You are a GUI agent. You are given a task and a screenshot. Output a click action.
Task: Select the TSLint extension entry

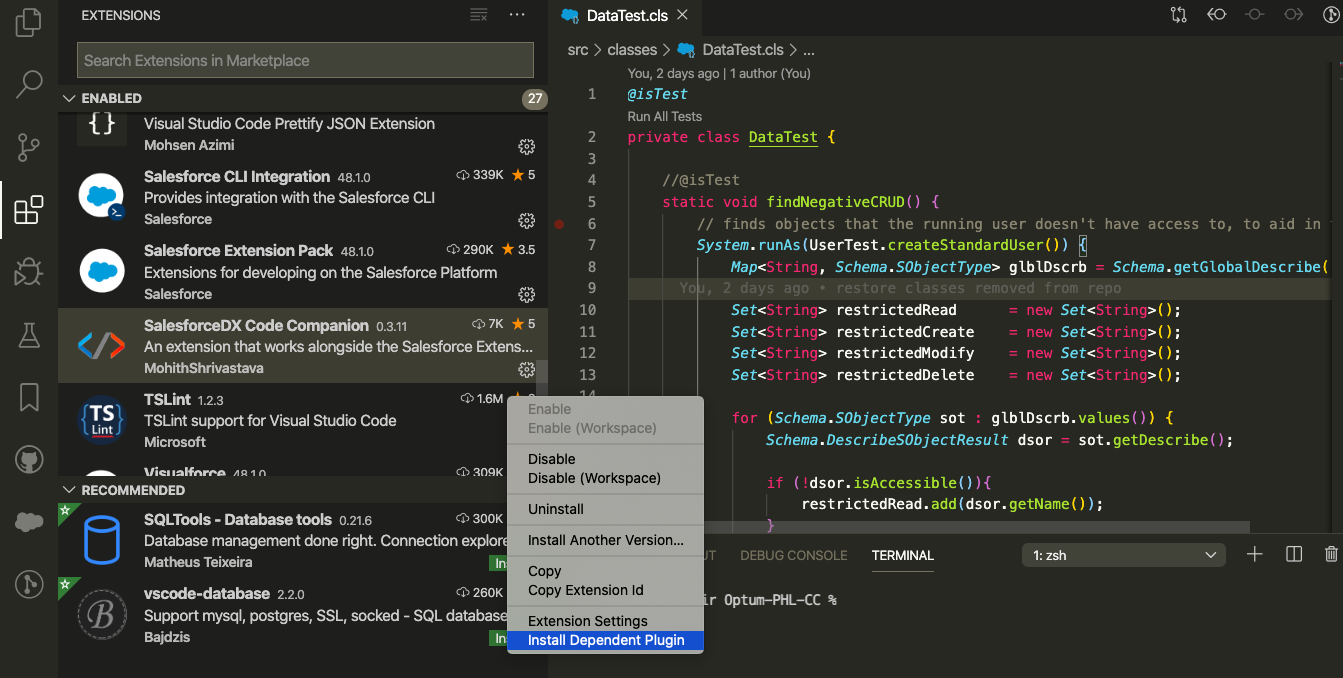[302, 420]
